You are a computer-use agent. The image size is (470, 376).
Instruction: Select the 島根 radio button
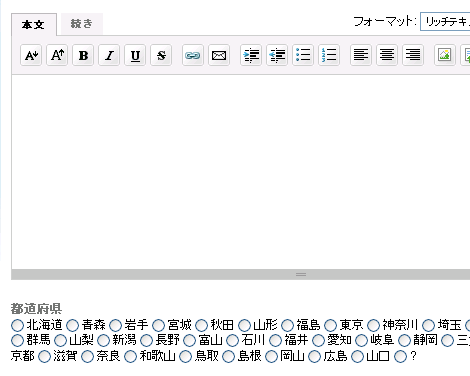coord(228,357)
